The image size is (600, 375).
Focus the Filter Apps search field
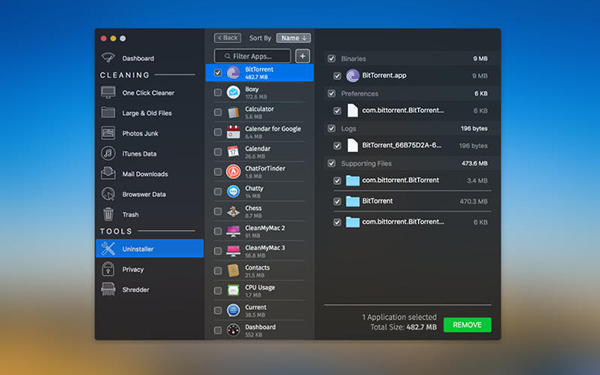pyautogui.click(x=253, y=56)
